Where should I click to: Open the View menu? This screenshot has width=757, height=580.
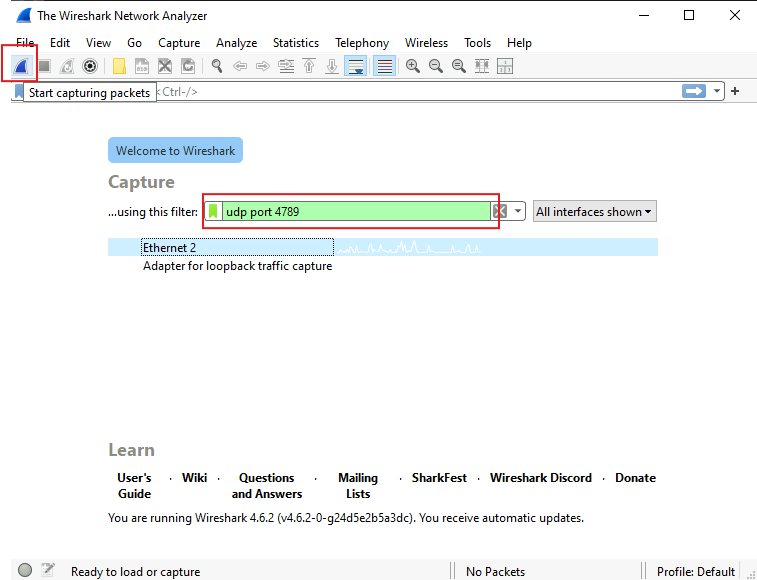click(98, 42)
